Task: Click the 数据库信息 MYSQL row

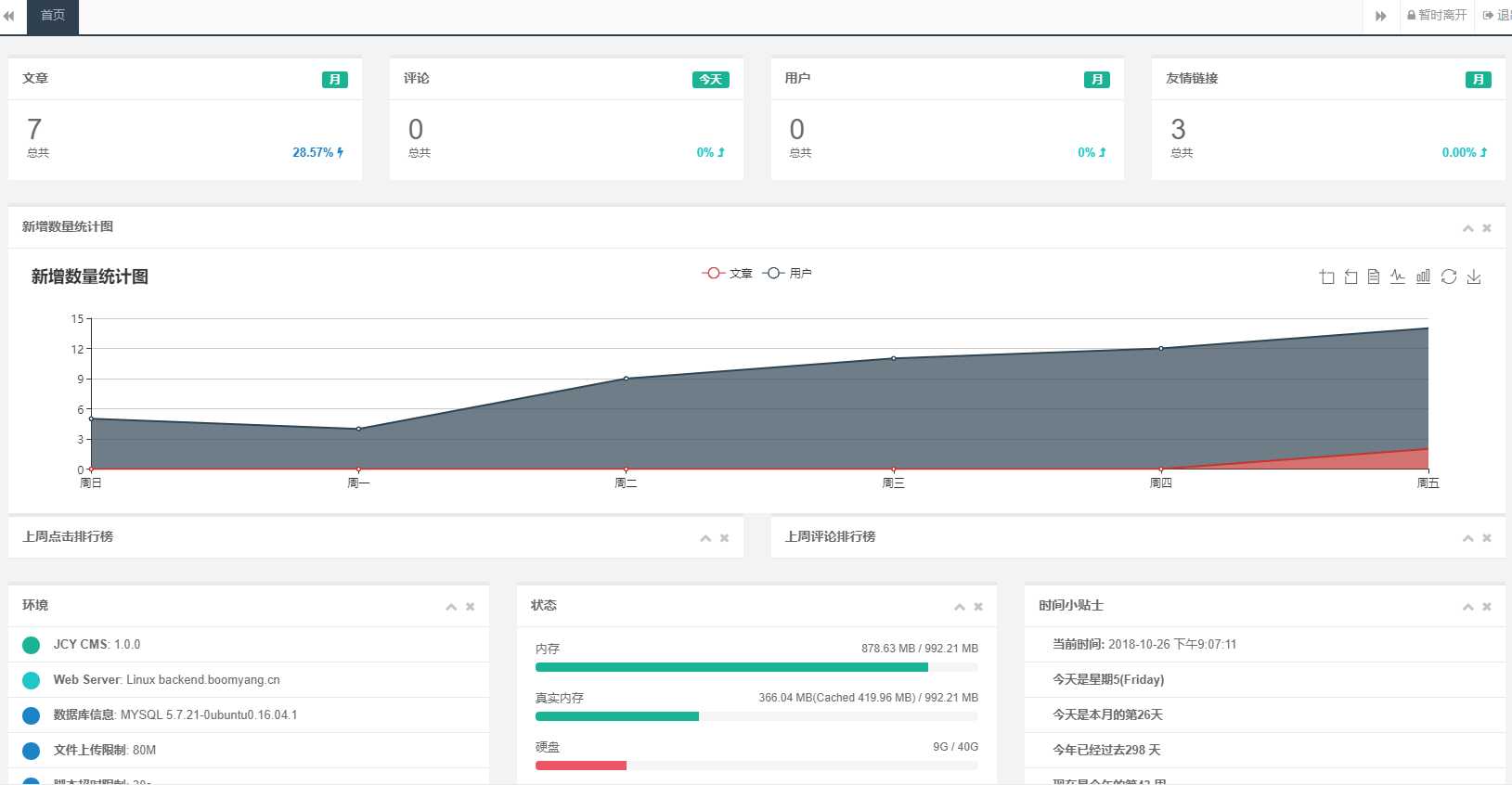Action: point(249,715)
